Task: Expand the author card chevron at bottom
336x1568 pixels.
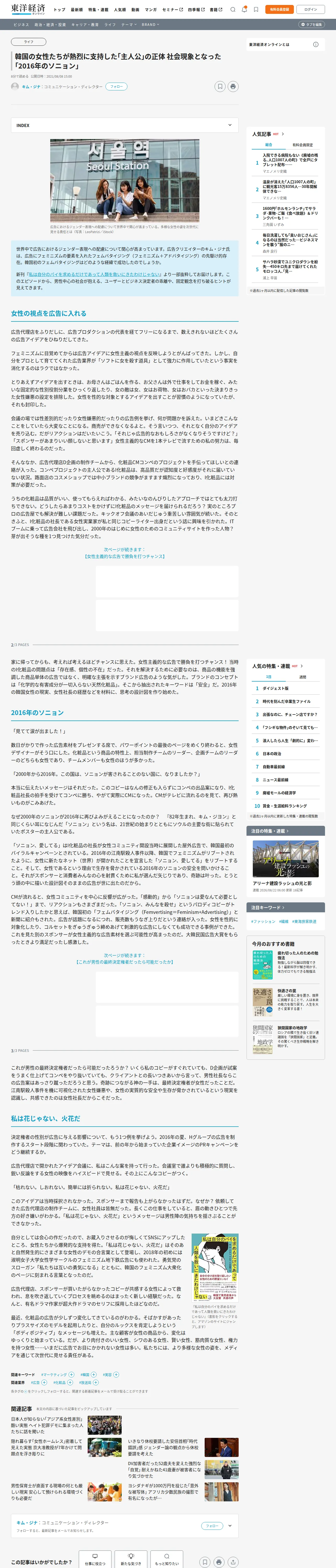Action: [x=230, y=1525]
